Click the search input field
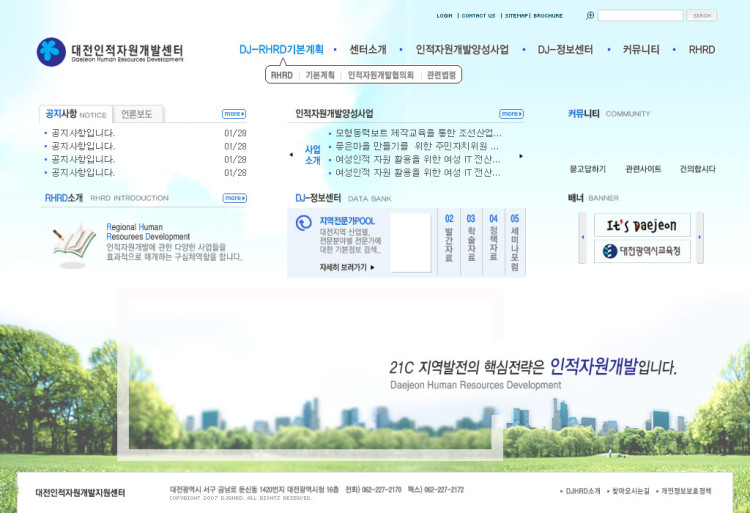The image size is (750, 513). [640, 15]
